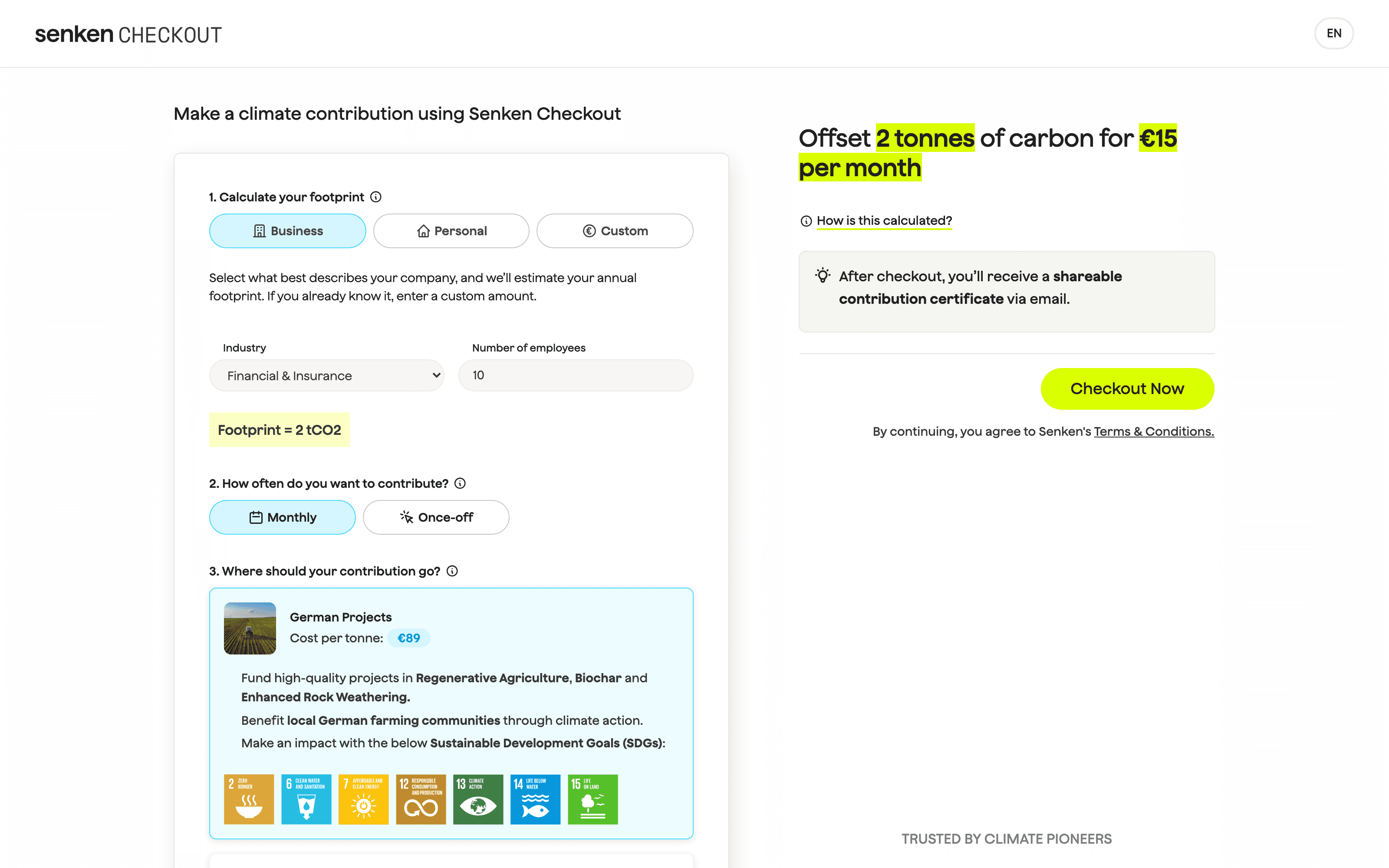Click the Affordable Clean Energy SDG 7 icon
Viewport: 1389px width, 868px height.
(x=363, y=799)
